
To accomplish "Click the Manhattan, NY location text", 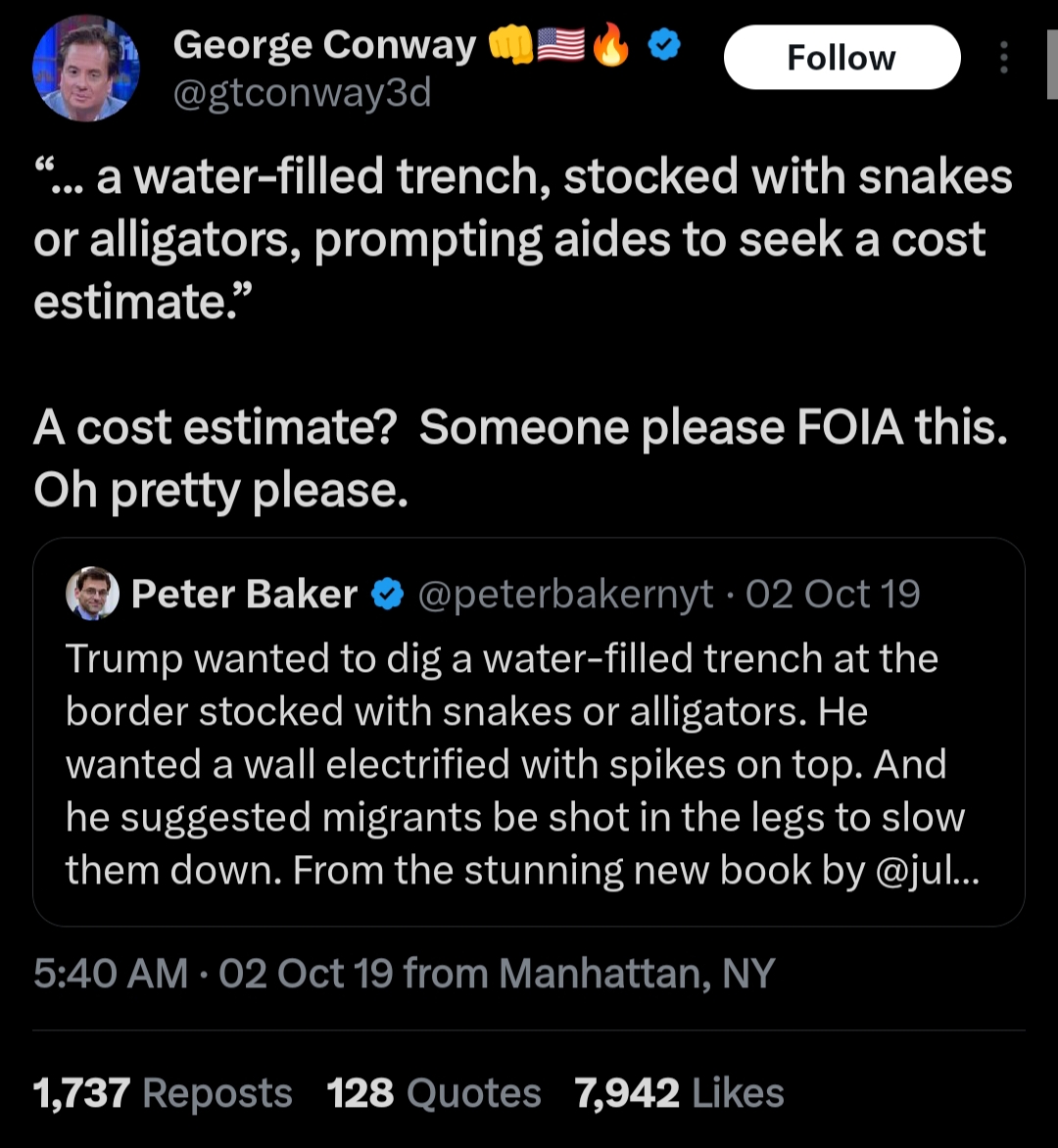I will (x=637, y=974).
